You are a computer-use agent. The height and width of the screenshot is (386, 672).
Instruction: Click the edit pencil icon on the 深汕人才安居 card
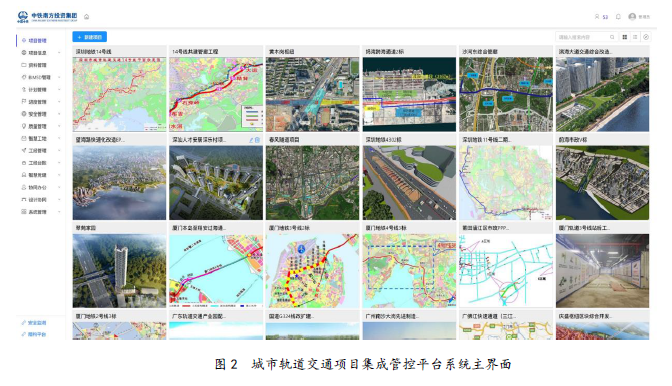point(252,140)
